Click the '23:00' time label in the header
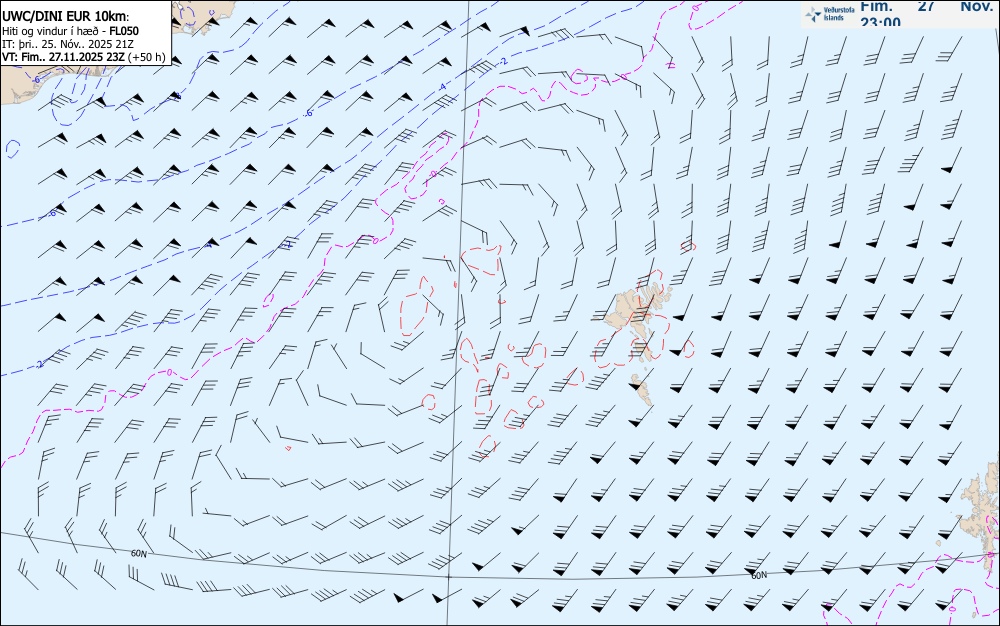This screenshot has height=626, width=1000. (x=880, y=22)
